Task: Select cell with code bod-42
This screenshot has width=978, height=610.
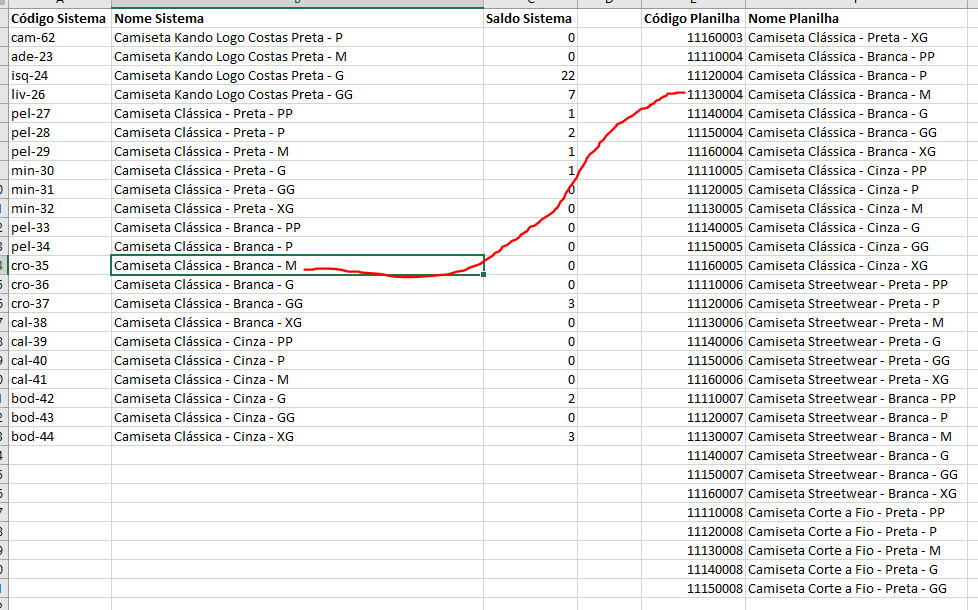Action: point(60,399)
